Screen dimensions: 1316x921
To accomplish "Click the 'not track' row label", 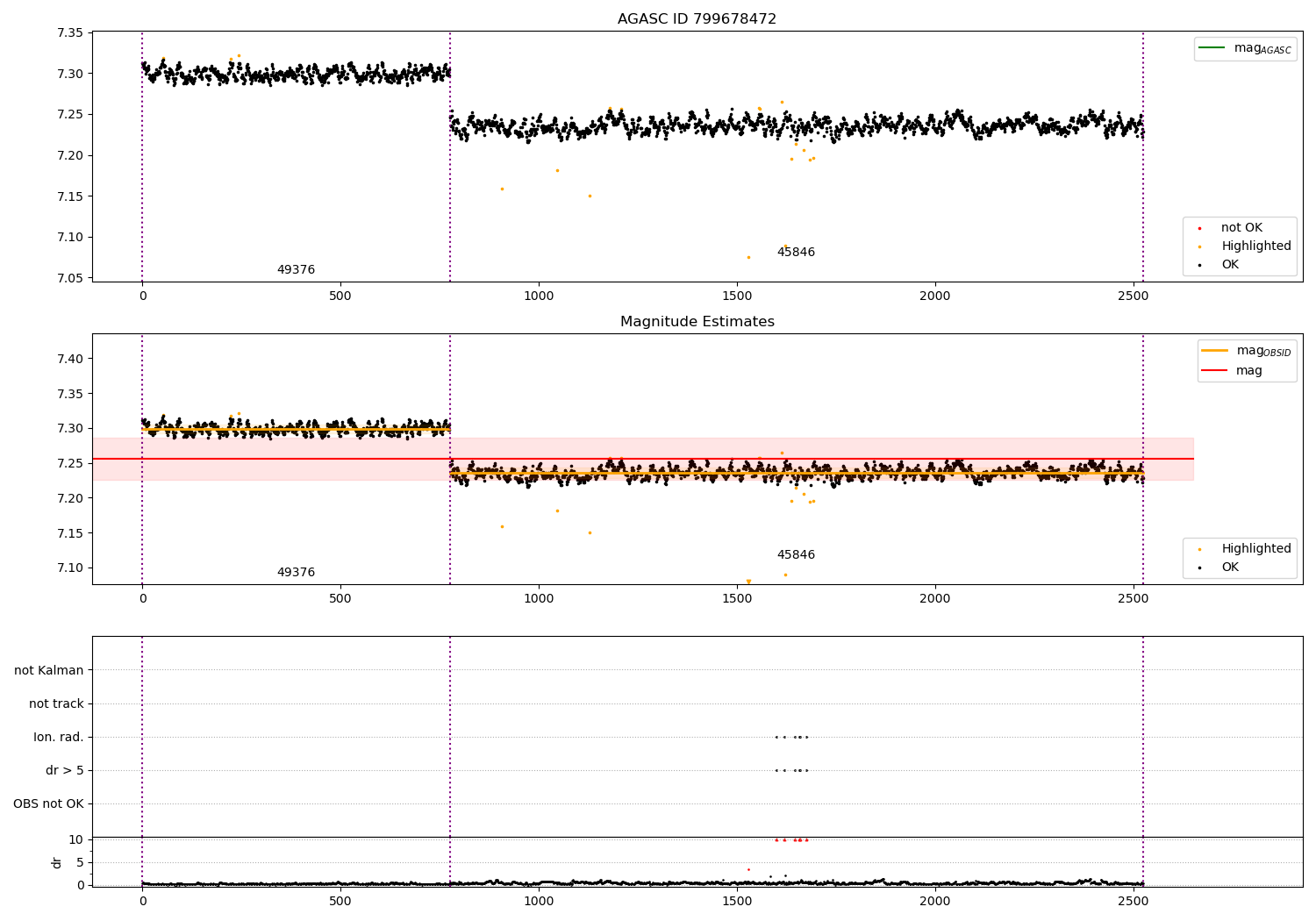I will coord(56,704).
